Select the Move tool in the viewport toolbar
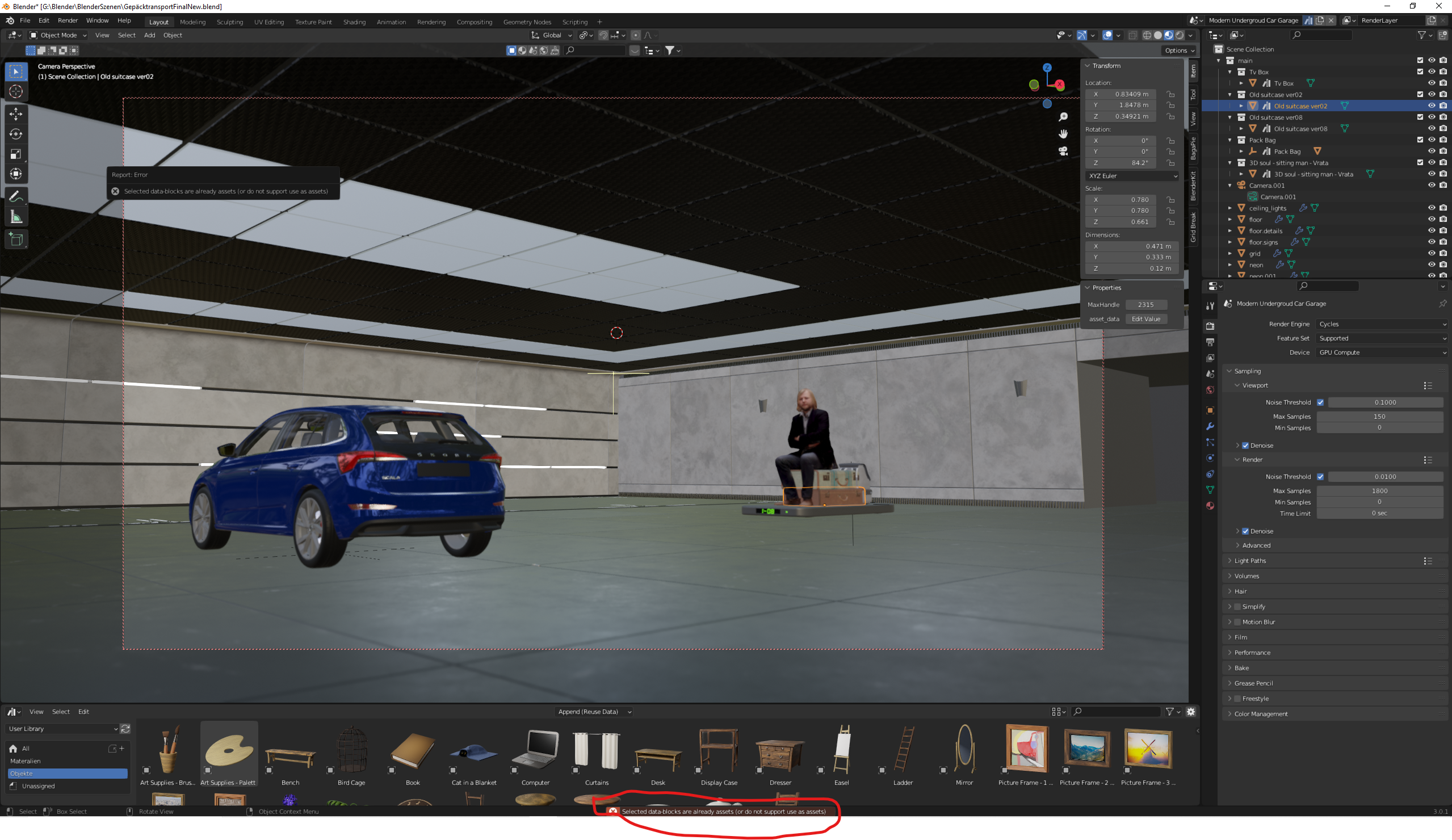The width and height of the screenshot is (1452, 840). (x=16, y=114)
